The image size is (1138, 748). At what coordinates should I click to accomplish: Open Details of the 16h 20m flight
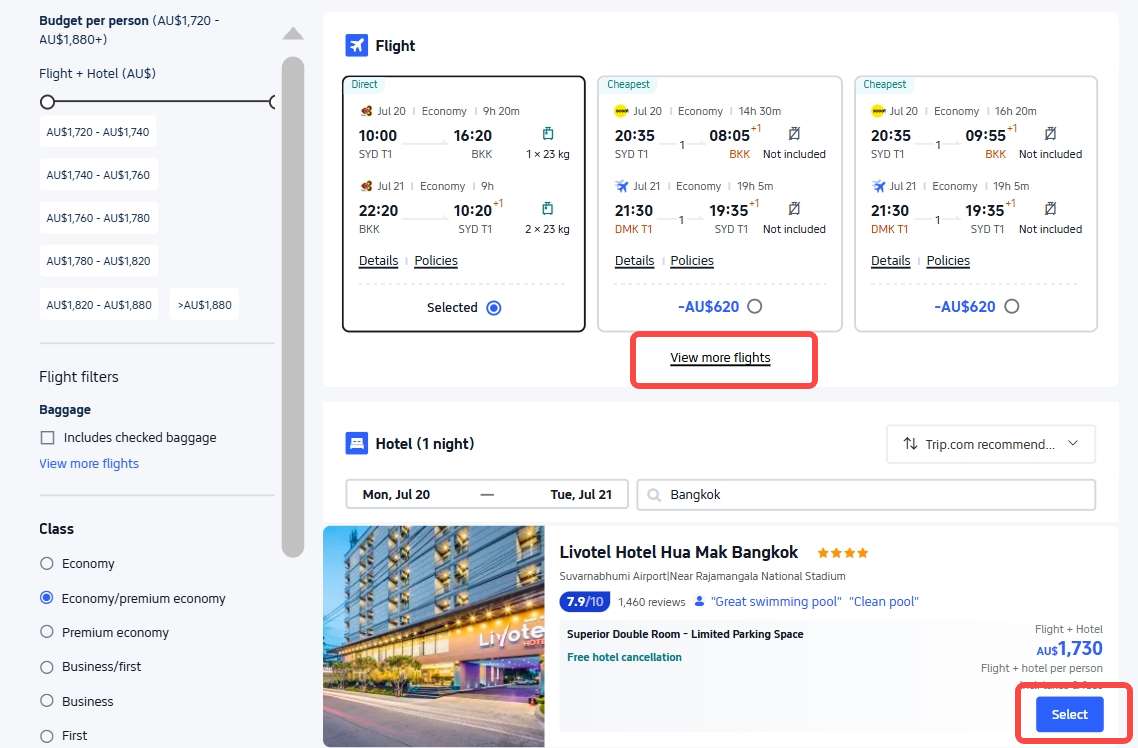click(x=891, y=260)
